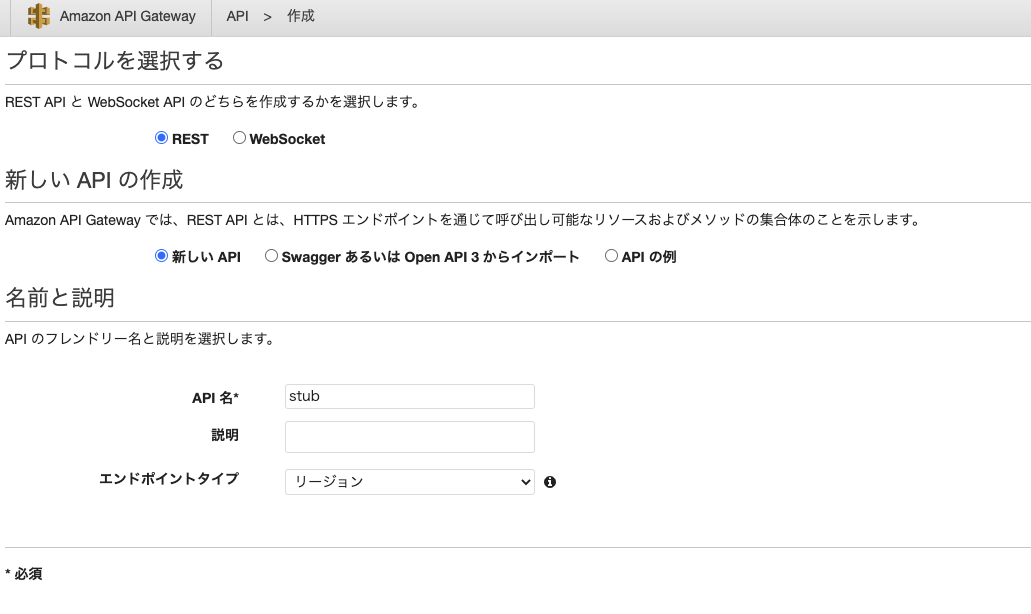Screen dimensions: 1031x614
Task: Focus the API 名 input containing stub
Action: (x=410, y=396)
